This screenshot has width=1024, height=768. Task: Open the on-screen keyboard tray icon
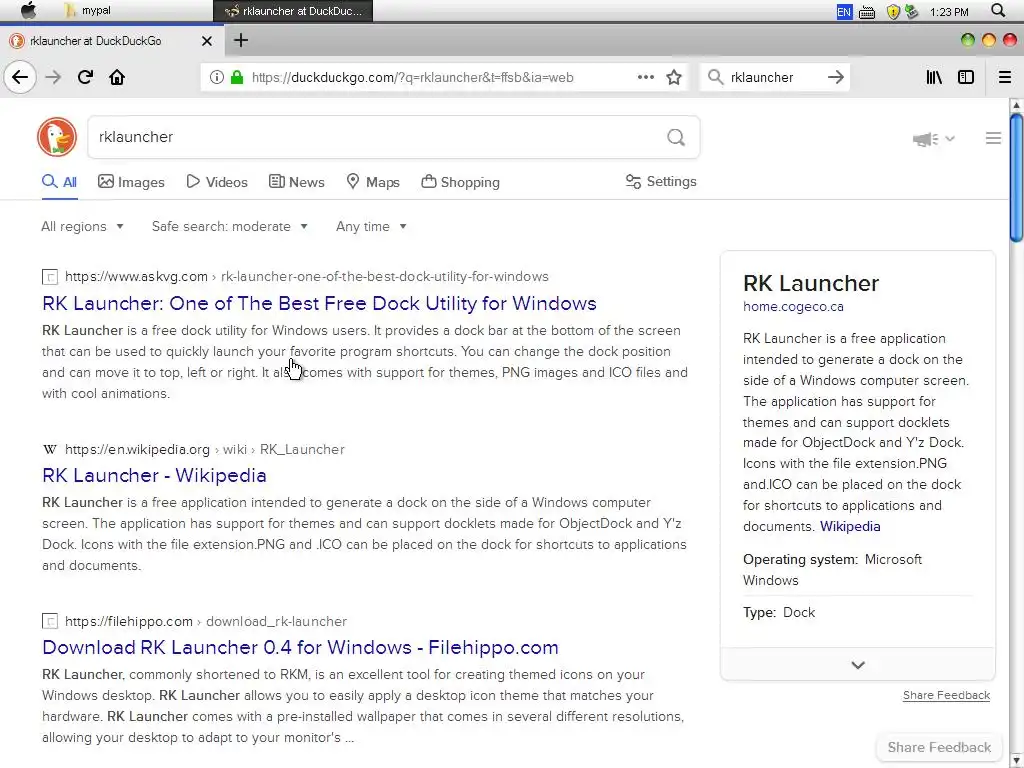(867, 12)
